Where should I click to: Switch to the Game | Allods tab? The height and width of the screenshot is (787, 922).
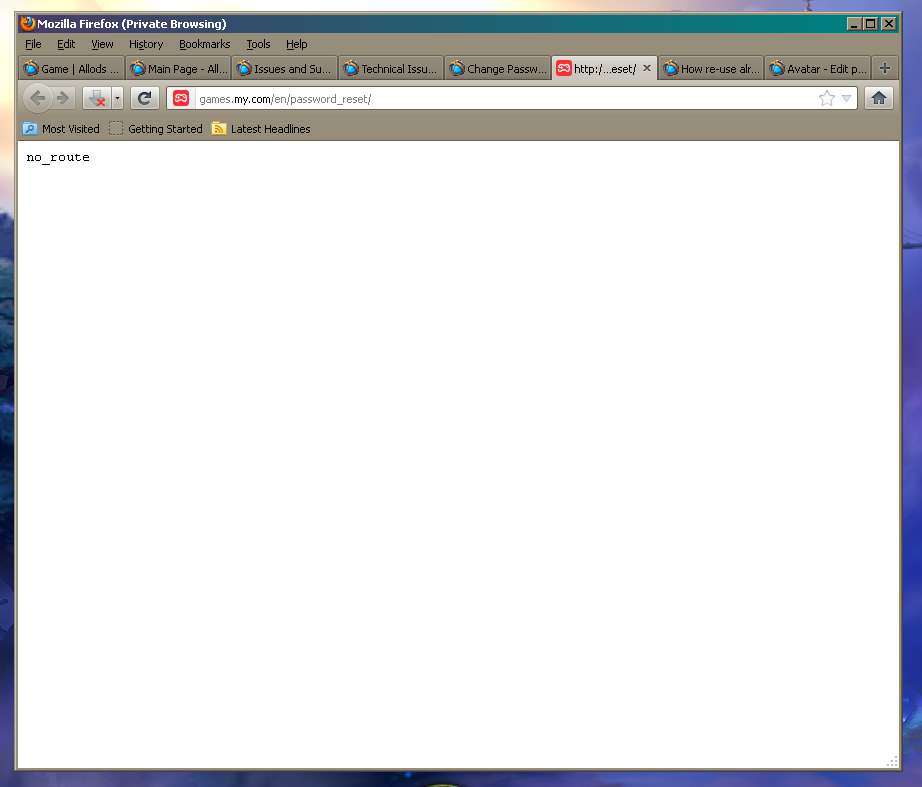71,69
